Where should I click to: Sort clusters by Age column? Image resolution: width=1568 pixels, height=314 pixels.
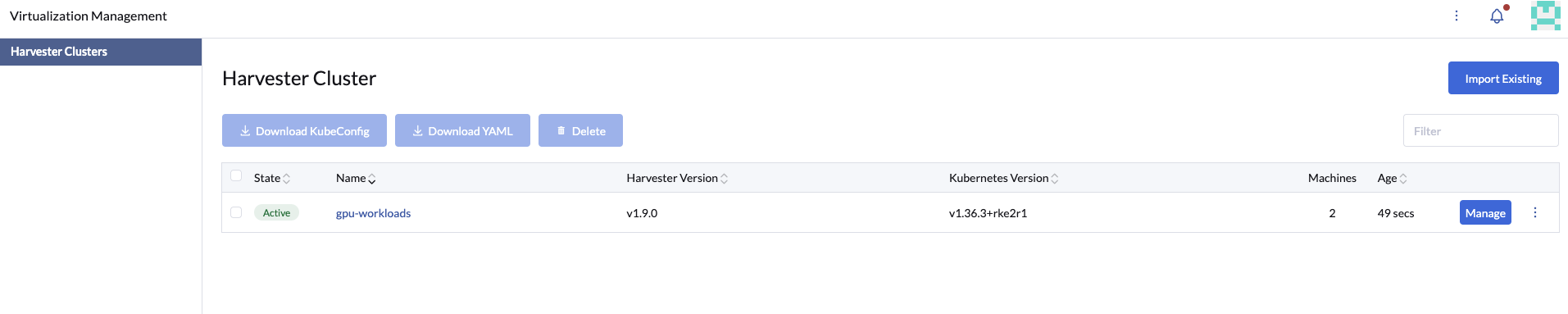tap(1392, 178)
